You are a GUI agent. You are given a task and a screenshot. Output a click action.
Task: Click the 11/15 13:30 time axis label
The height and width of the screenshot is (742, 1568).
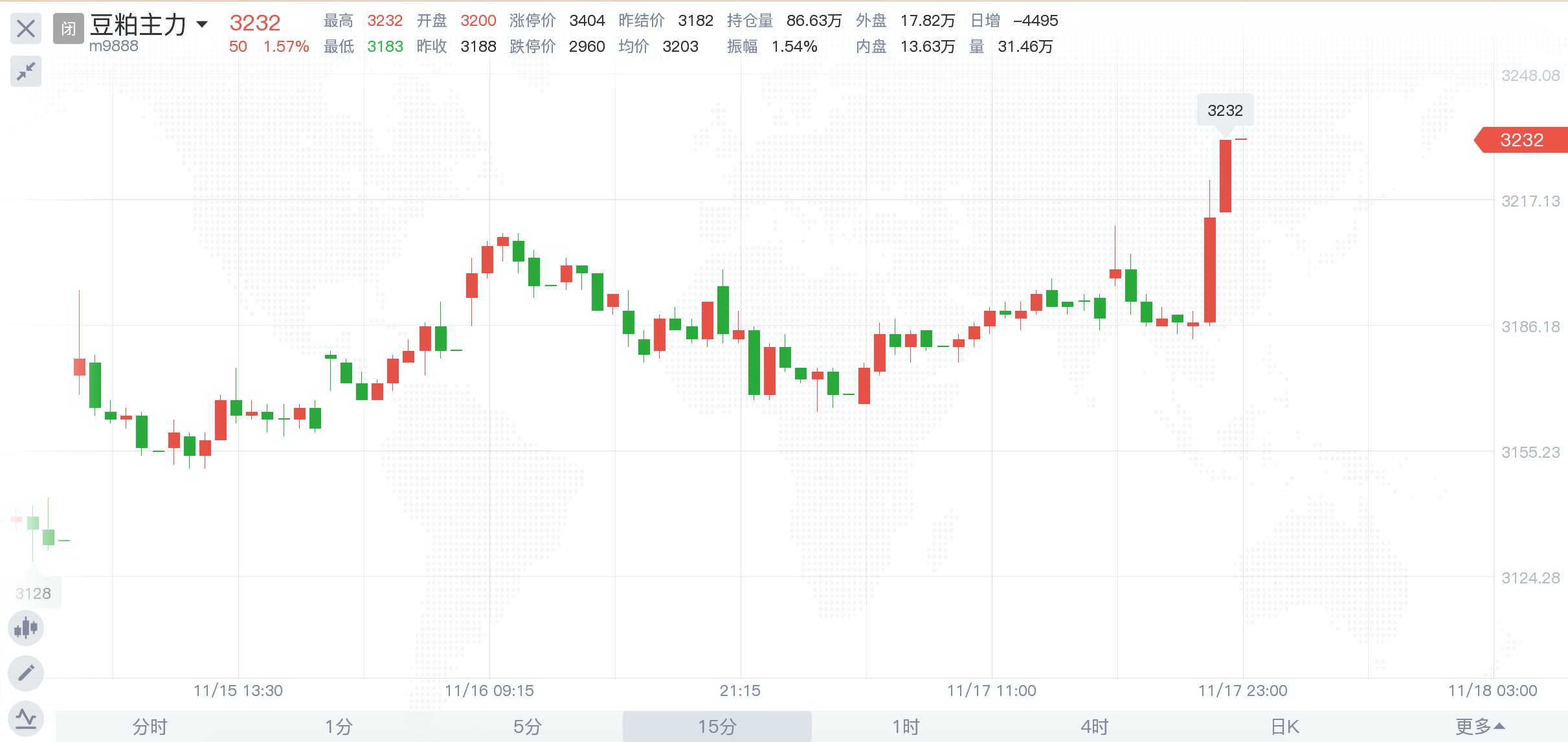[238, 691]
